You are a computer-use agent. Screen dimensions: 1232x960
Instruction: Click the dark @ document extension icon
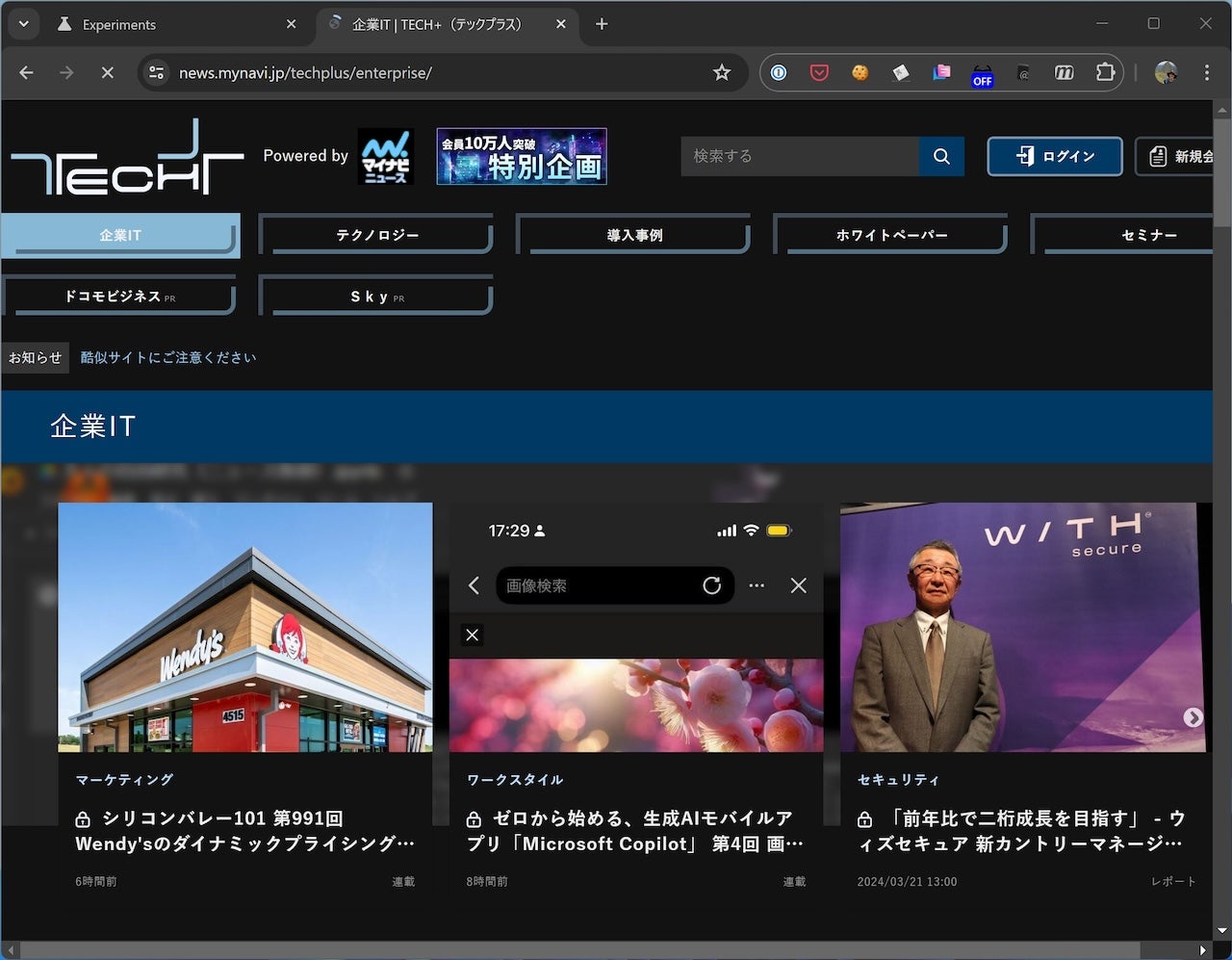click(1023, 72)
